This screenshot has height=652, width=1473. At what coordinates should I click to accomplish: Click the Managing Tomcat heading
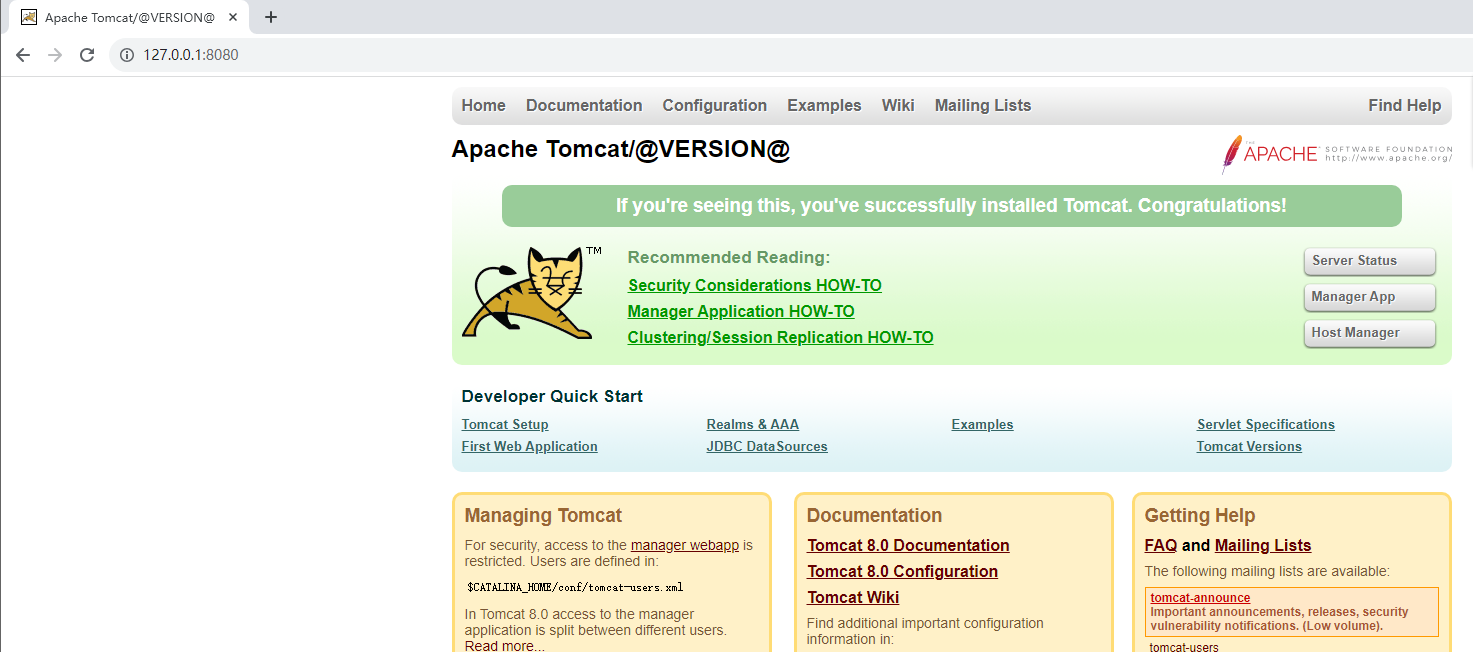[x=543, y=515]
